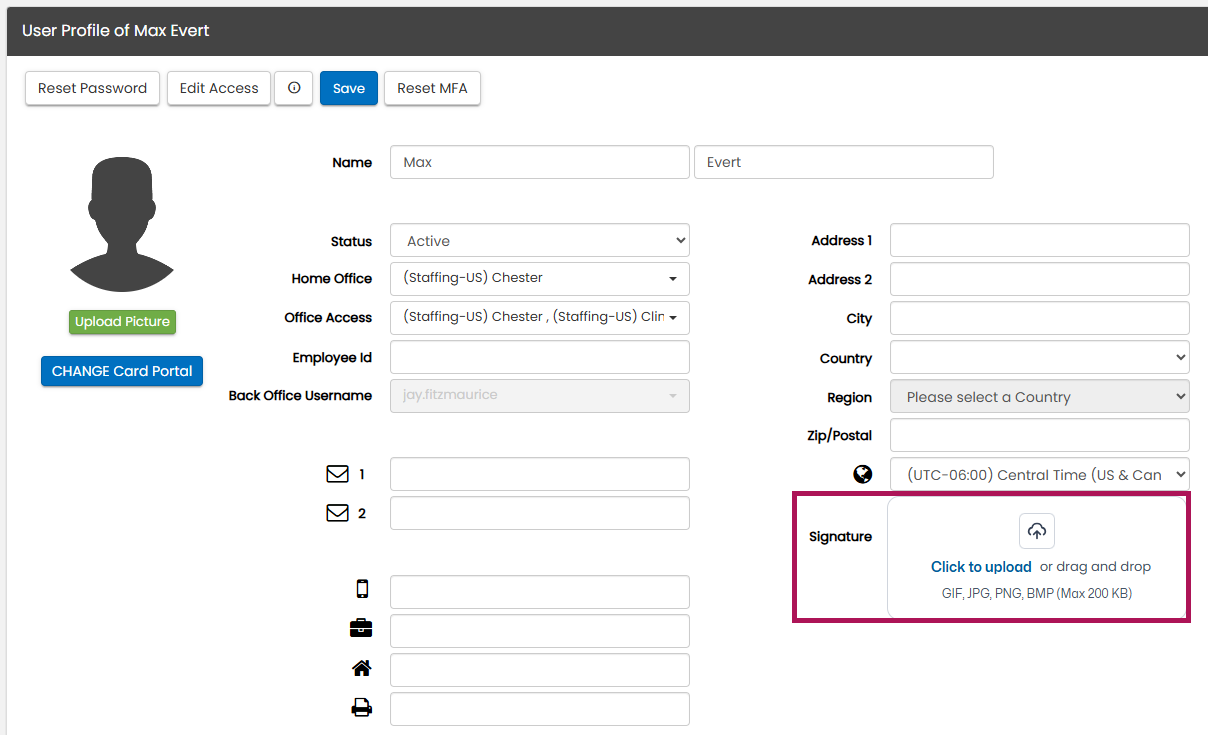
Task: Click the info circle icon button
Action: (x=294, y=88)
